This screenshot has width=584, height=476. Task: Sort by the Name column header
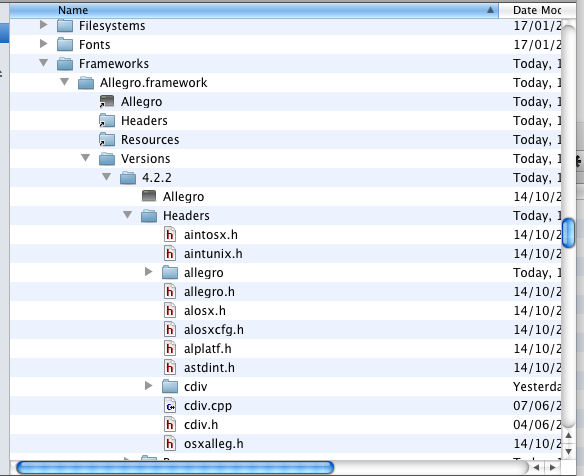254,10
